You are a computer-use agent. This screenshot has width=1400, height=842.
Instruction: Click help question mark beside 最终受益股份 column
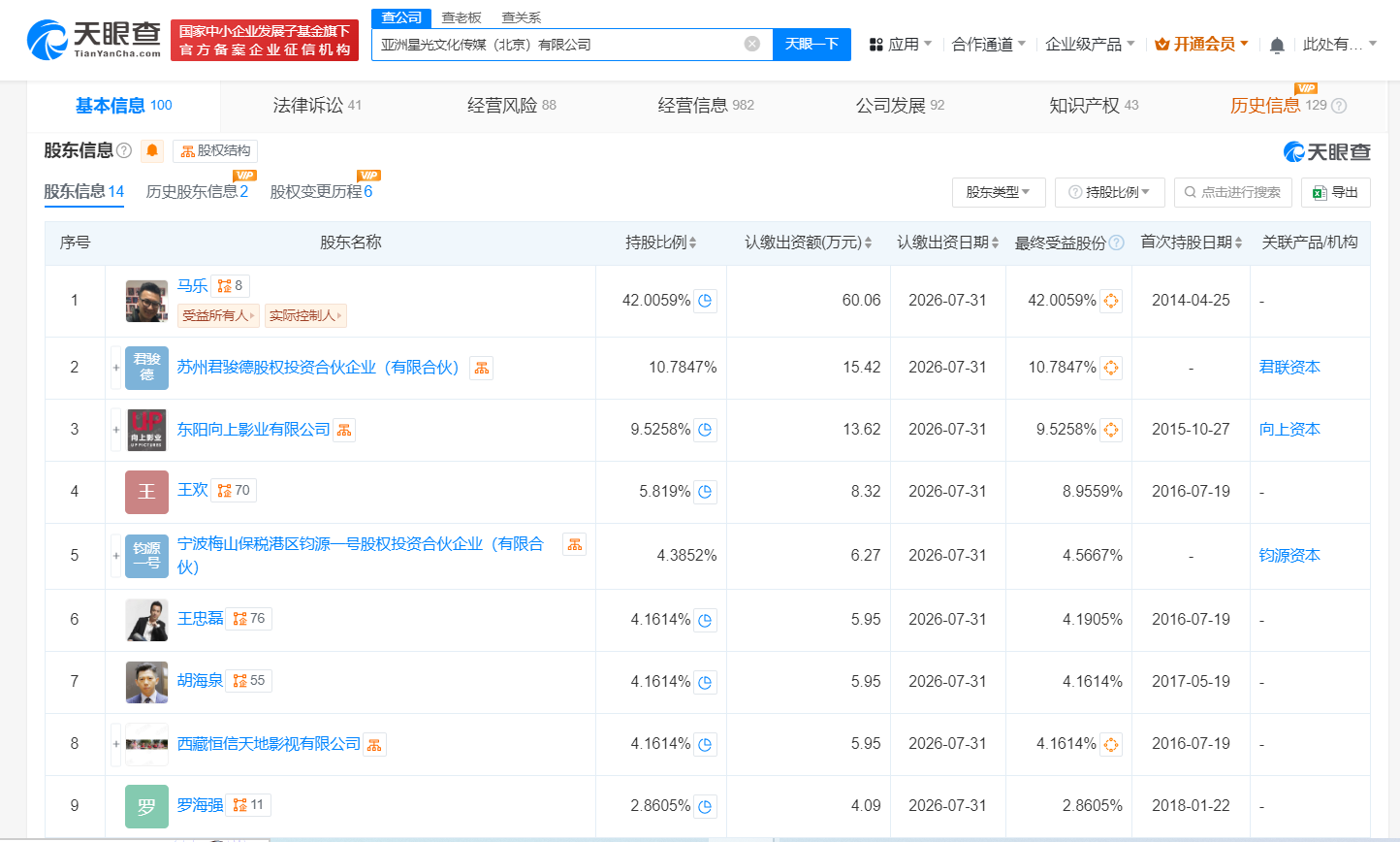tap(1116, 243)
